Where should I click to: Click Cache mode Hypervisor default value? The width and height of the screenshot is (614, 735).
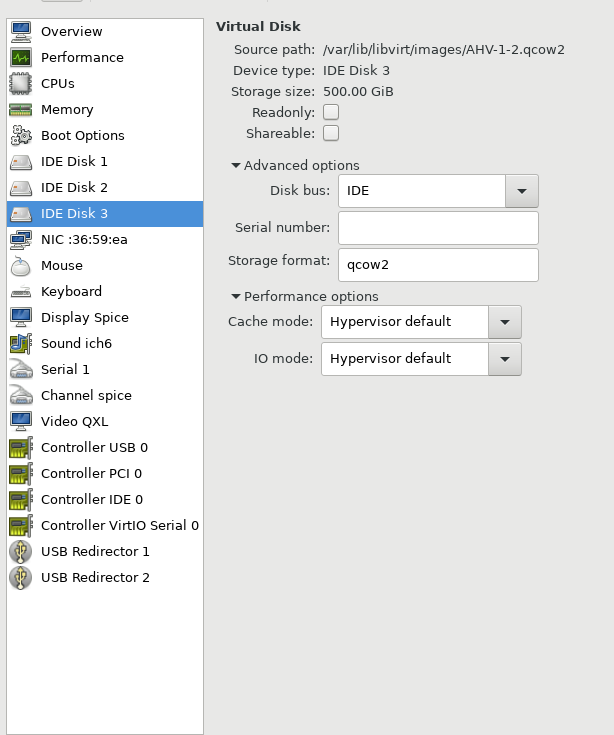(390, 322)
